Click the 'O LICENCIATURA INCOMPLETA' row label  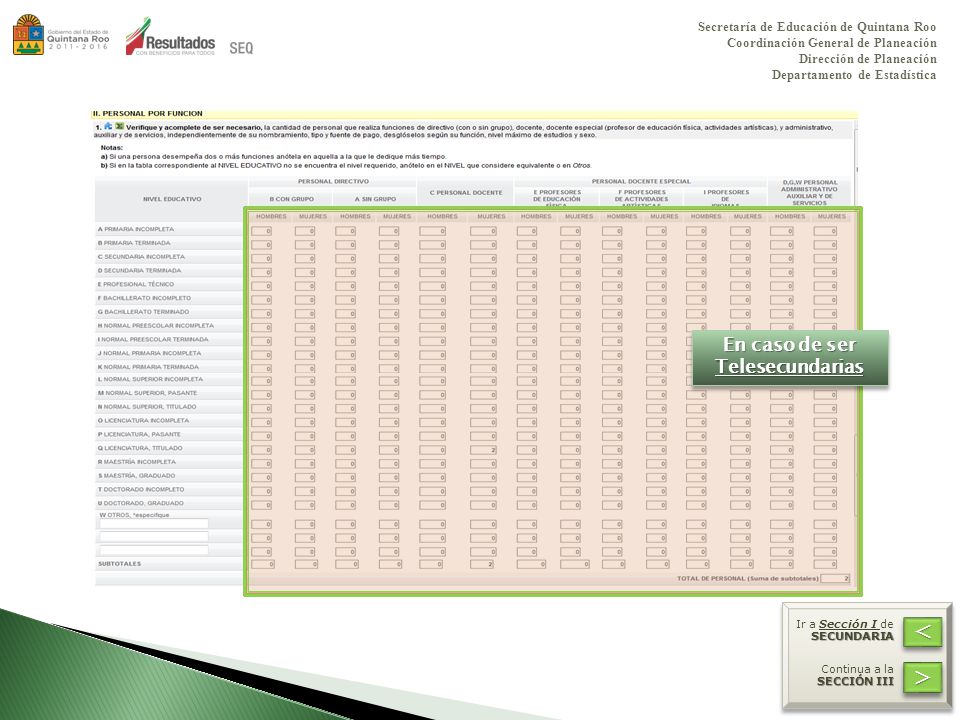pyautogui.click(x=143, y=421)
